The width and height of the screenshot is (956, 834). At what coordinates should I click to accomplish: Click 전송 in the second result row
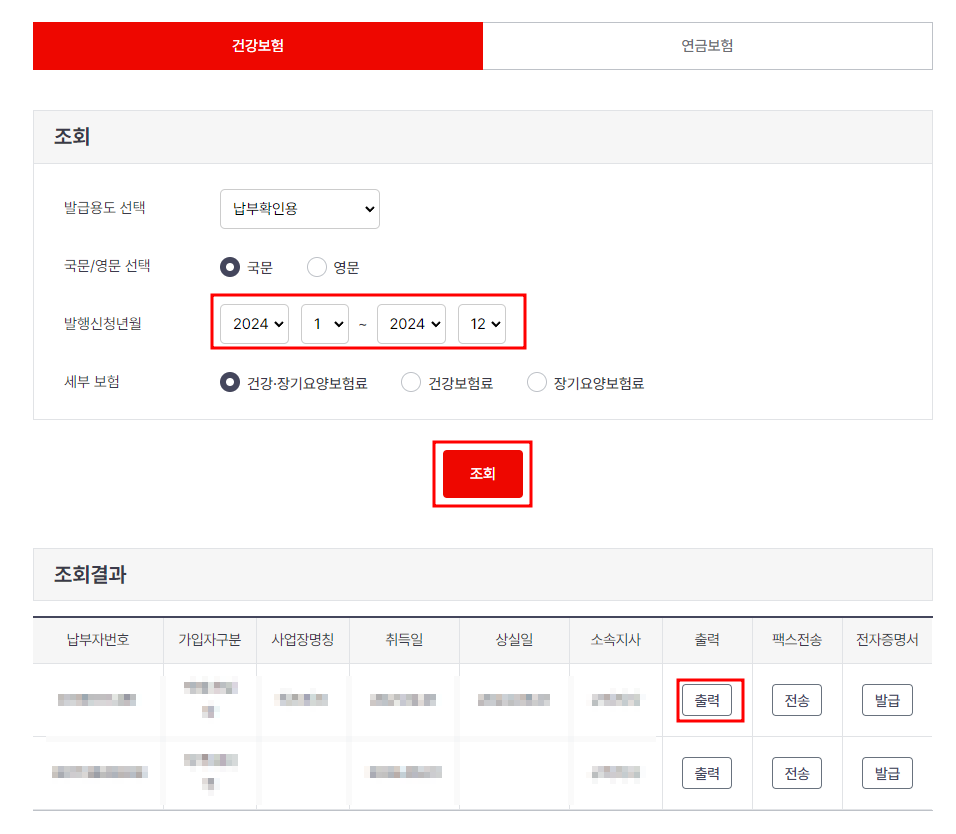coord(795,772)
